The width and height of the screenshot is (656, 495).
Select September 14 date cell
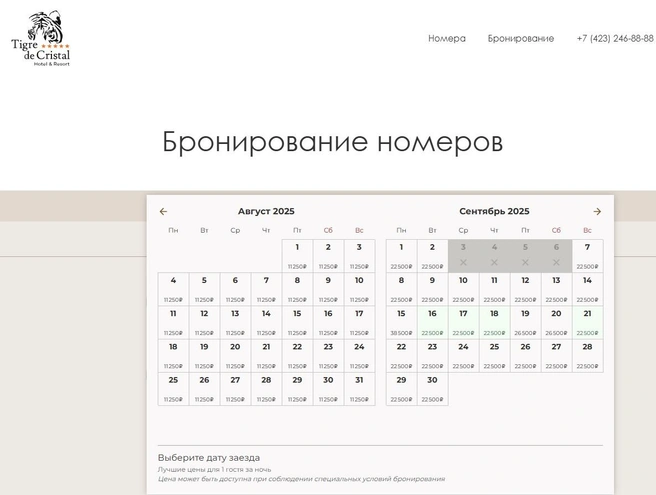pyautogui.click(x=588, y=289)
